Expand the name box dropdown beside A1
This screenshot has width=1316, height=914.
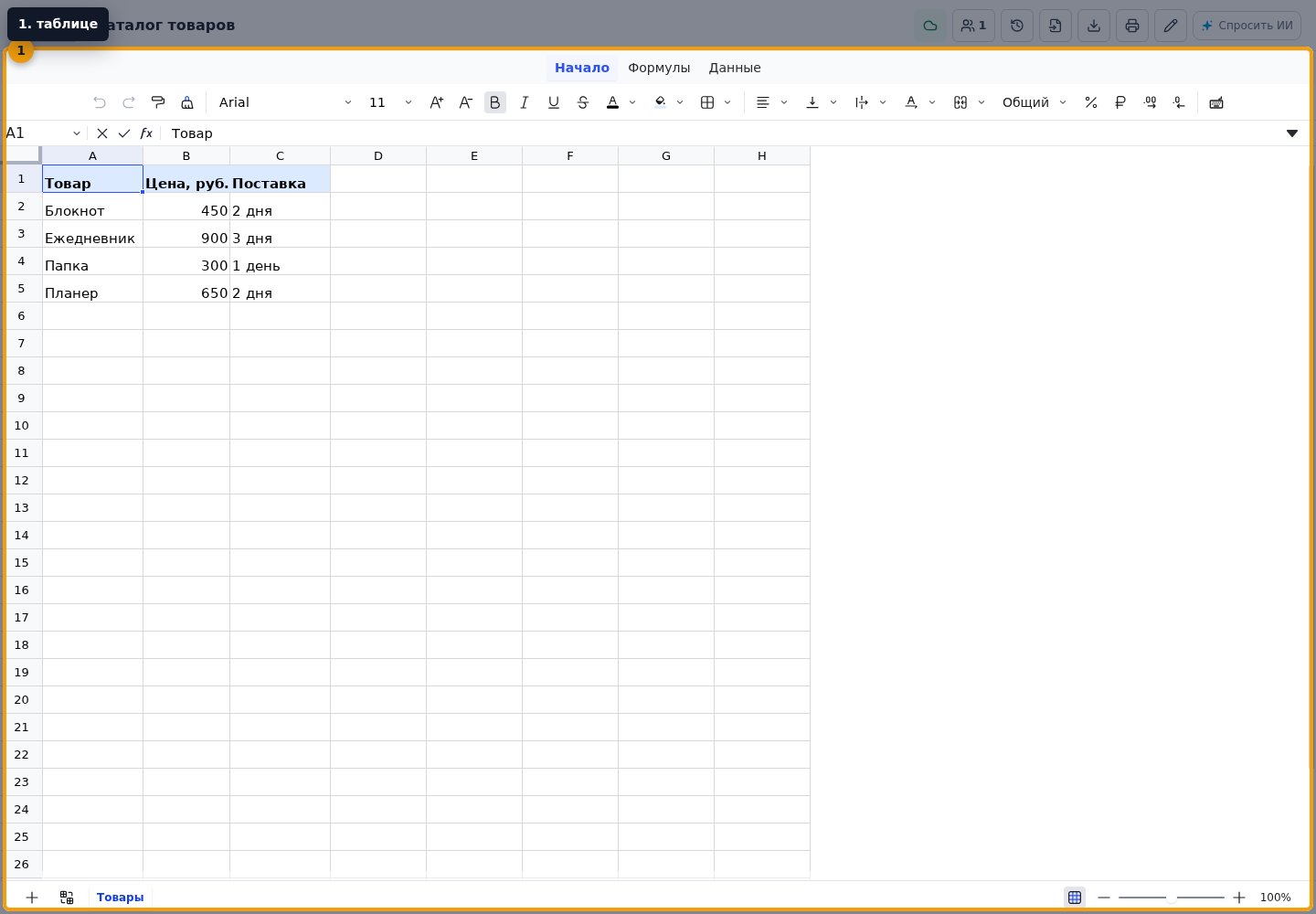point(77,133)
